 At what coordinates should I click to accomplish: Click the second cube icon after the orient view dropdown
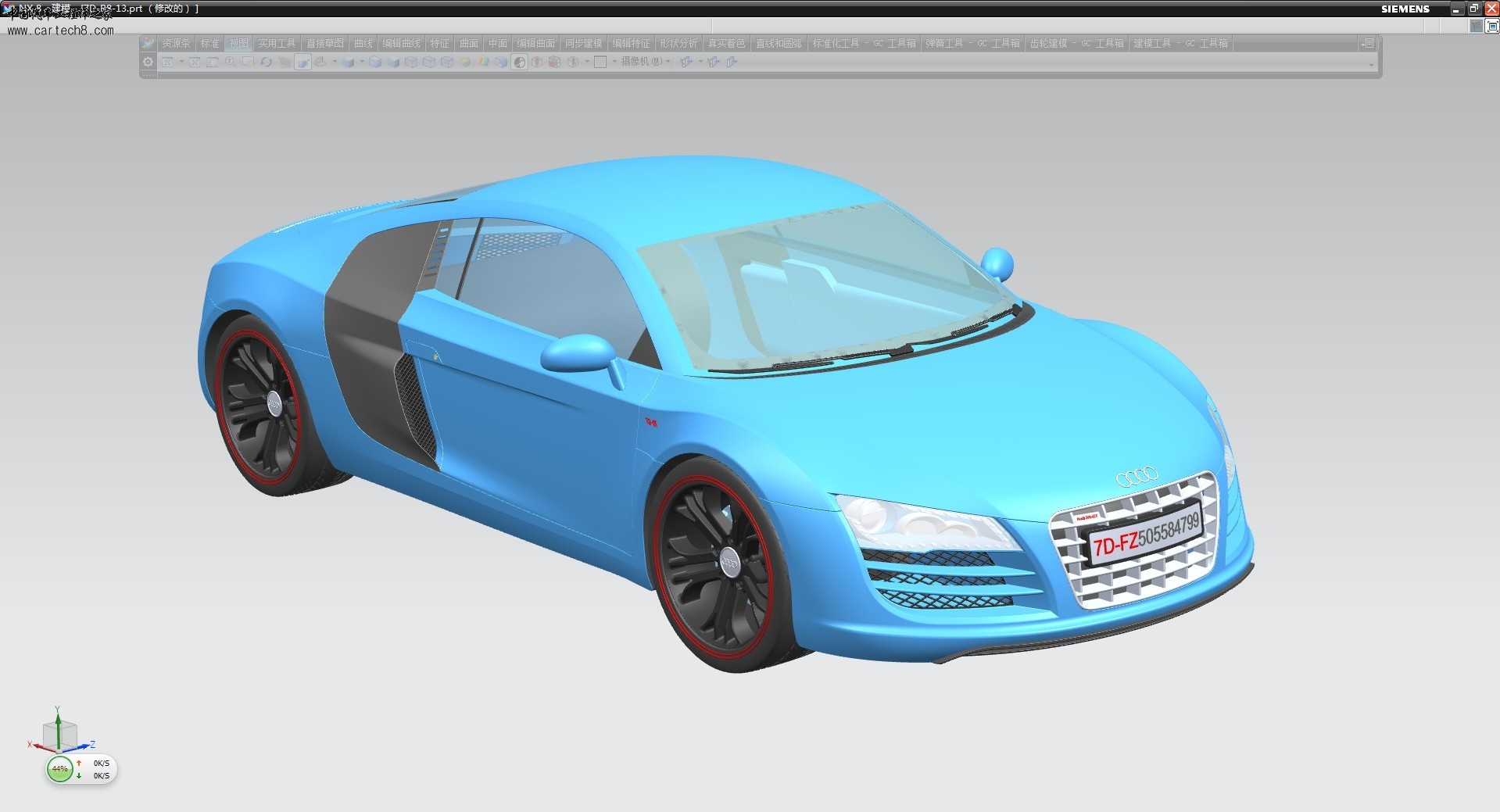pos(392,62)
